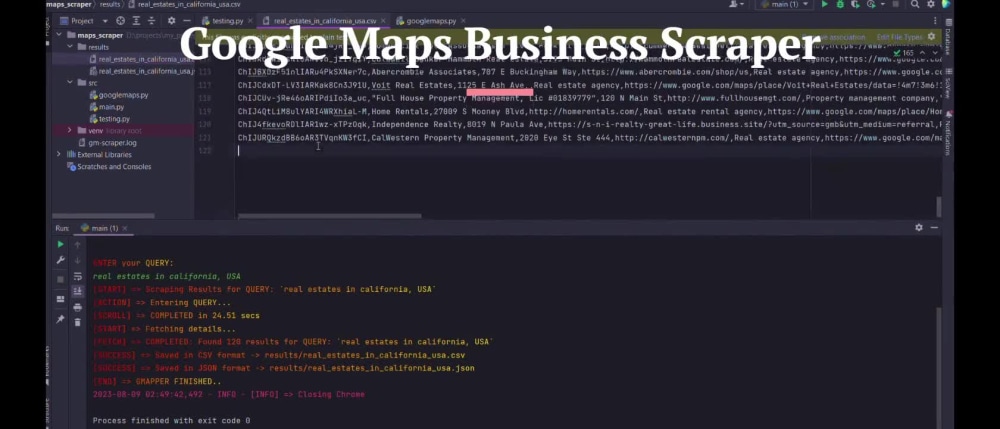This screenshot has height=429, width=1000.
Task: Open googlemaps.py in the project tree
Action: (123, 95)
